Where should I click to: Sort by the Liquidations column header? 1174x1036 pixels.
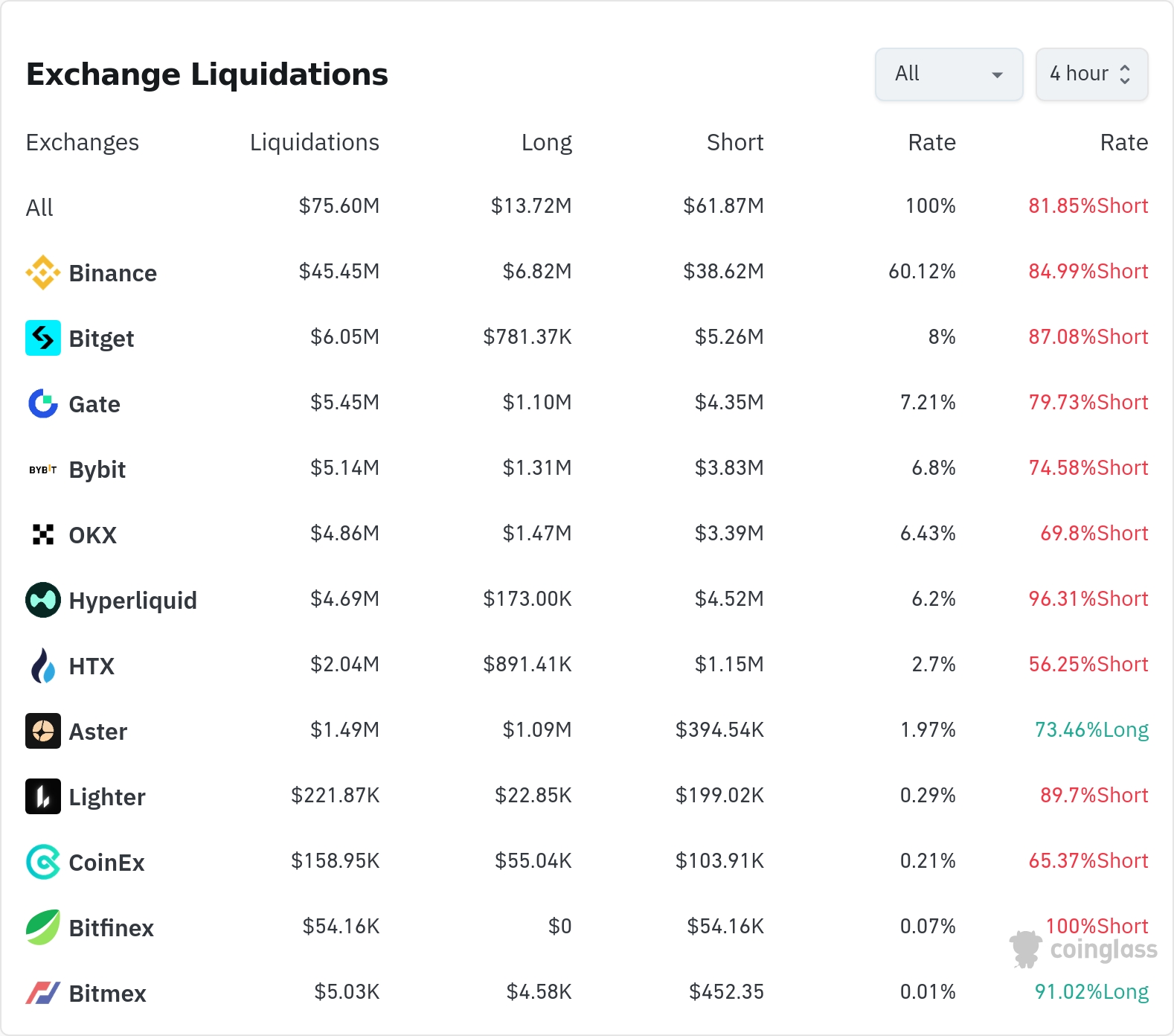[x=315, y=142]
